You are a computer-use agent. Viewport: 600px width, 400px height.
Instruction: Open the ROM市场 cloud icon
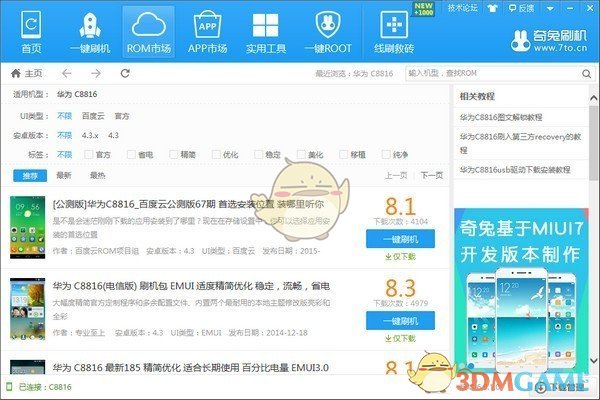[148, 32]
